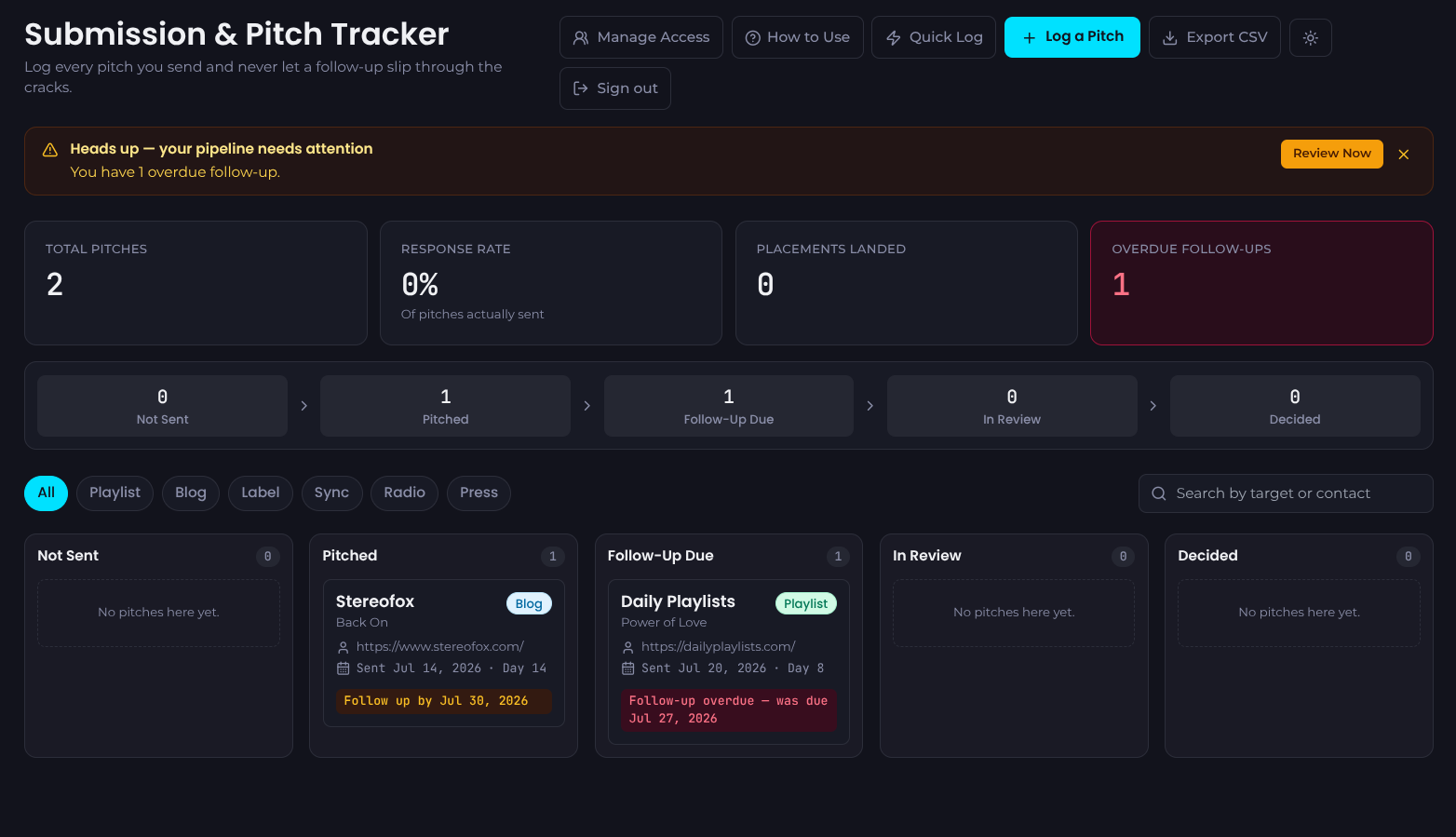Image resolution: width=1456 pixels, height=837 pixels.
Task: Select the Pitched pipeline stage tile
Action: click(445, 406)
